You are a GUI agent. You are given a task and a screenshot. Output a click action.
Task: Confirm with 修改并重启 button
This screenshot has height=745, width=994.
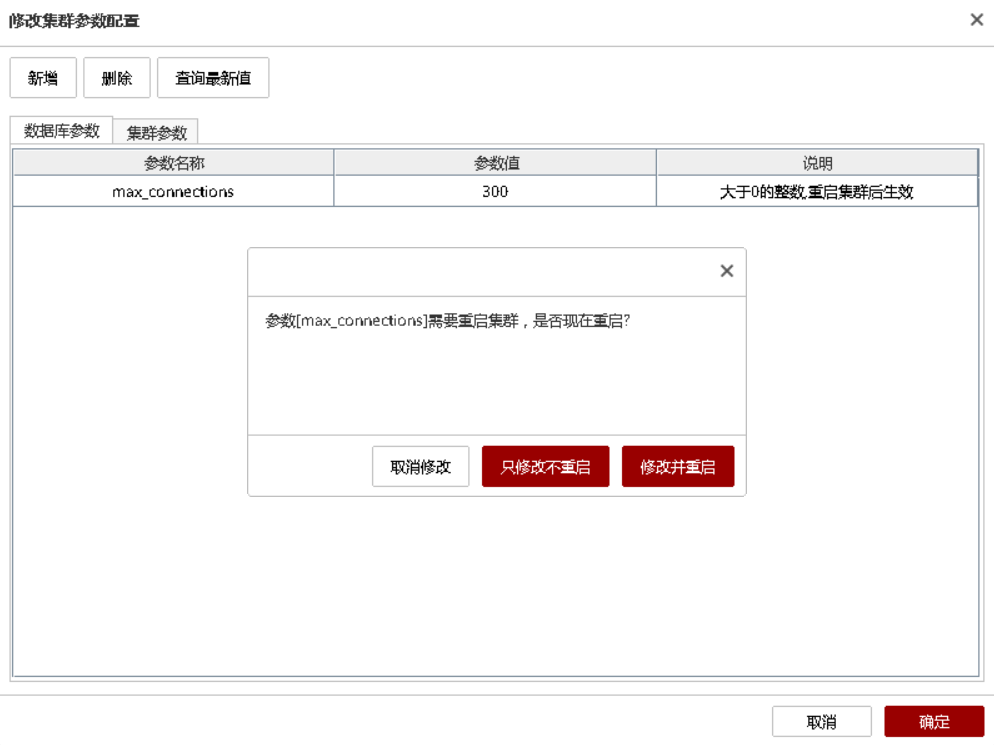[678, 467]
